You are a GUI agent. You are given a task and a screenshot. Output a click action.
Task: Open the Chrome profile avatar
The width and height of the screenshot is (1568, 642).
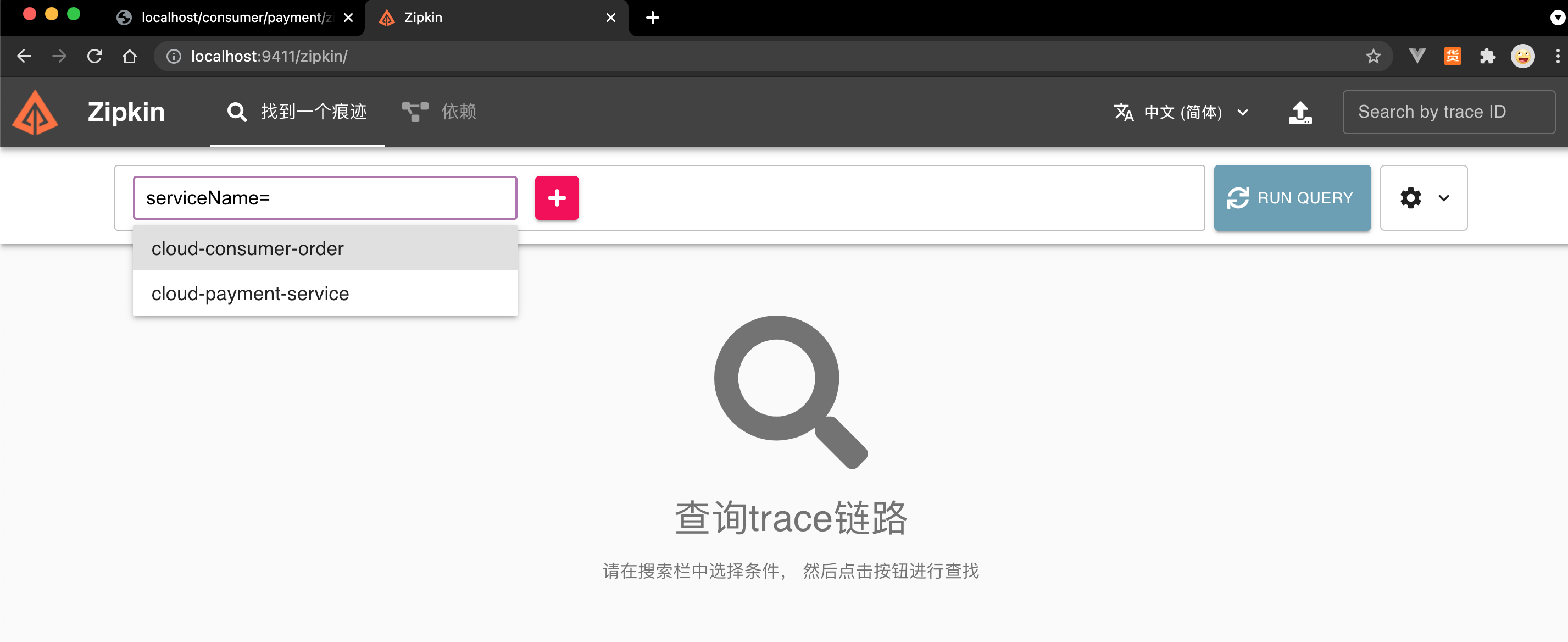[x=1522, y=57]
